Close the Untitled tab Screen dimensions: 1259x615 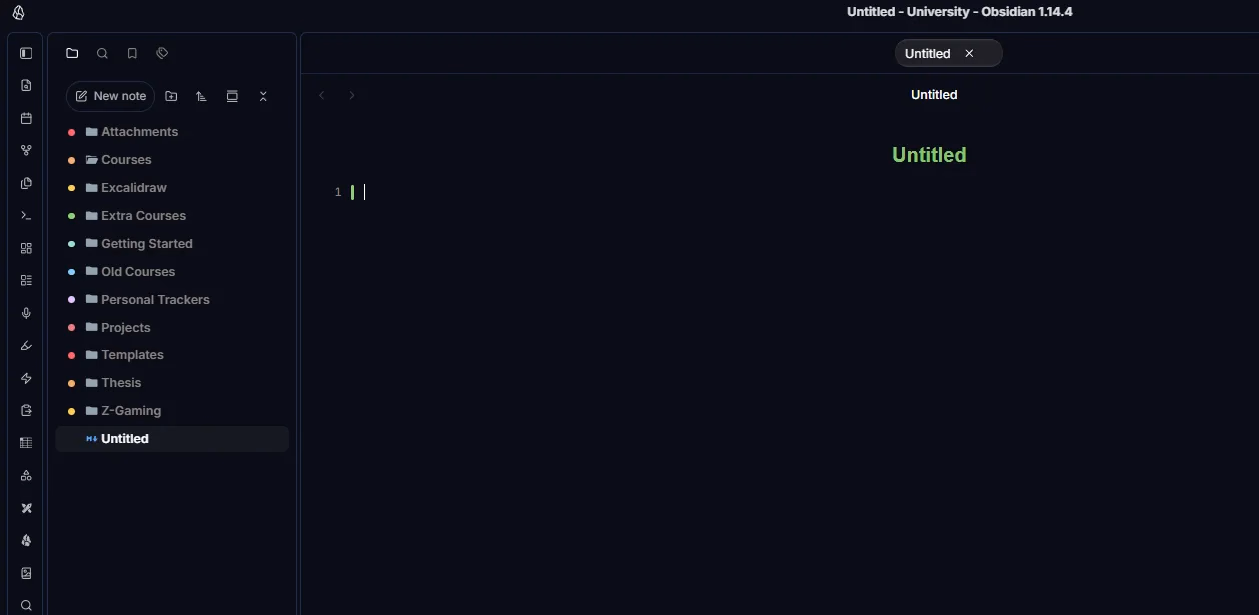coord(969,54)
